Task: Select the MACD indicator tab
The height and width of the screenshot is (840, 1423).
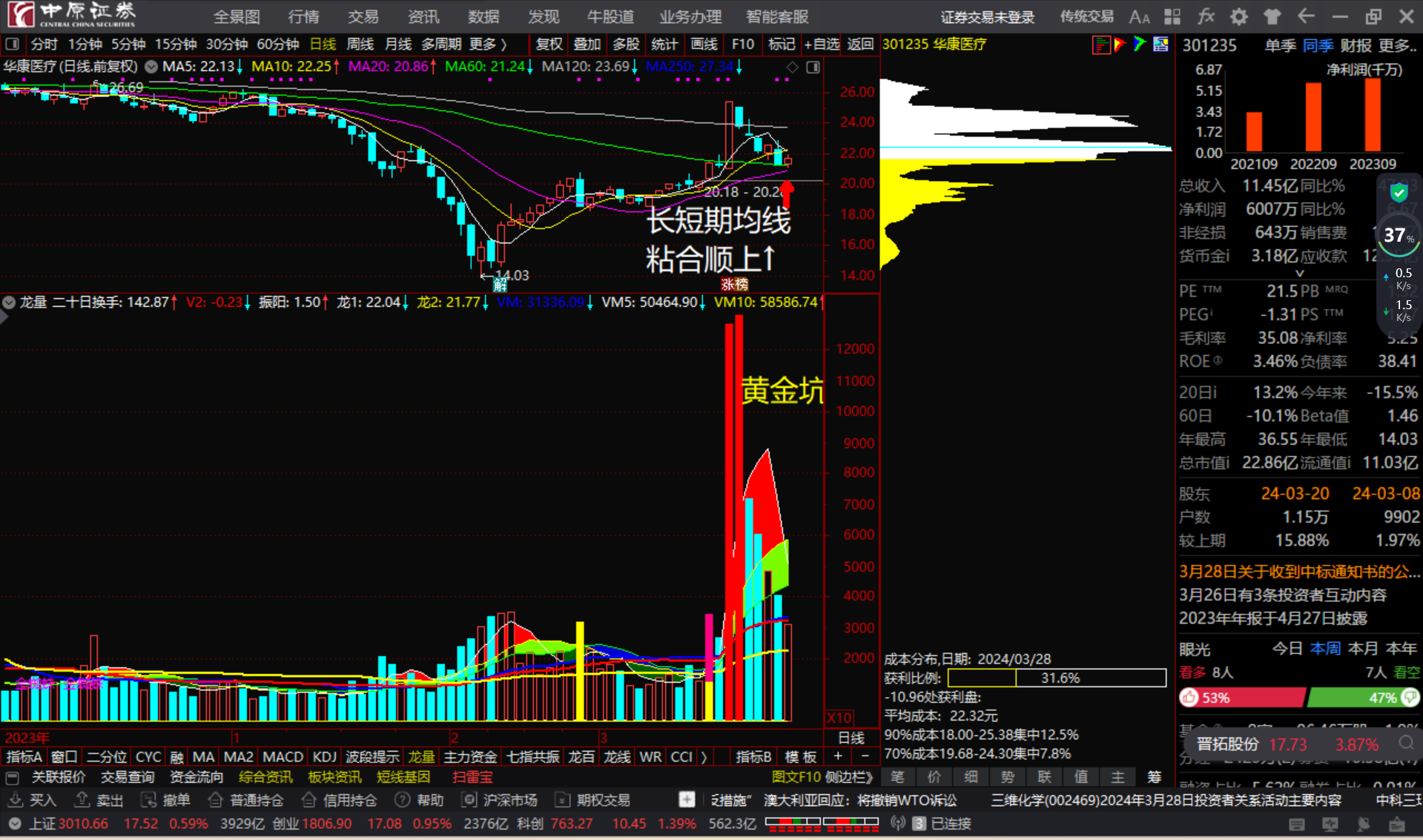Action: 283,757
